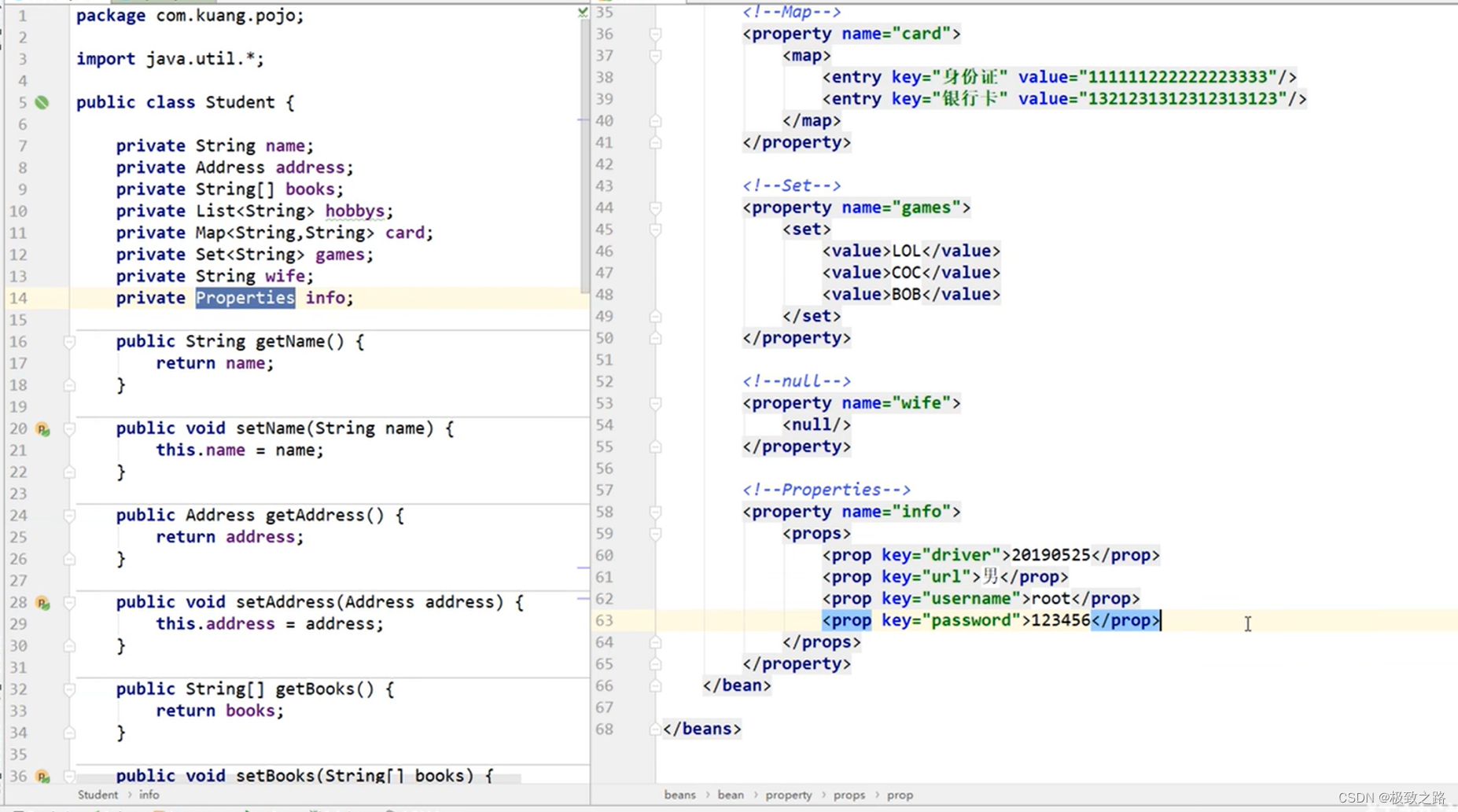This screenshot has width=1458, height=812.
Task: Click 'return name;' on line 17
Action: tap(215, 364)
